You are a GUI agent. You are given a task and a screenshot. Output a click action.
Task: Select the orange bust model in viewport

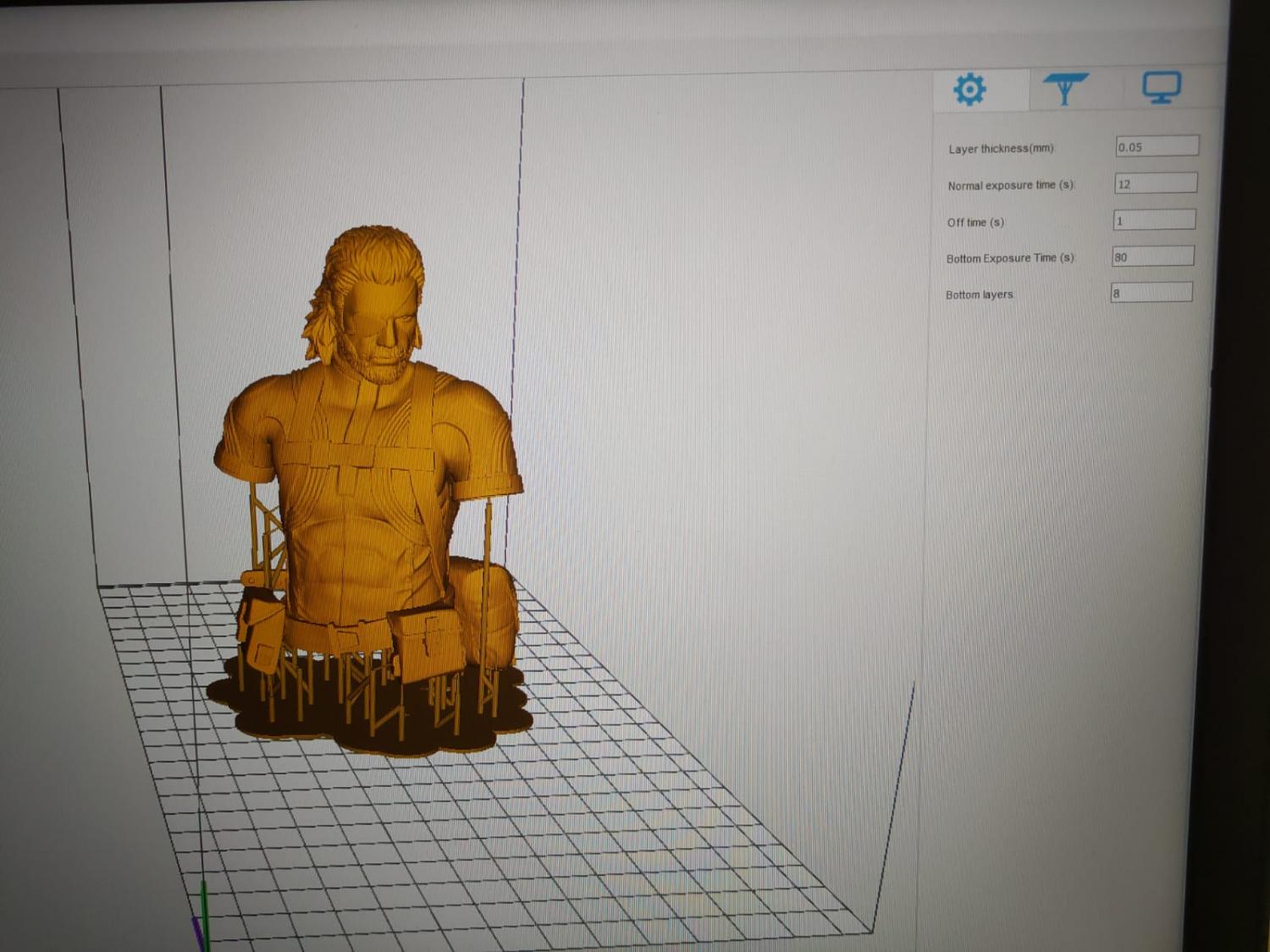(368, 491)
